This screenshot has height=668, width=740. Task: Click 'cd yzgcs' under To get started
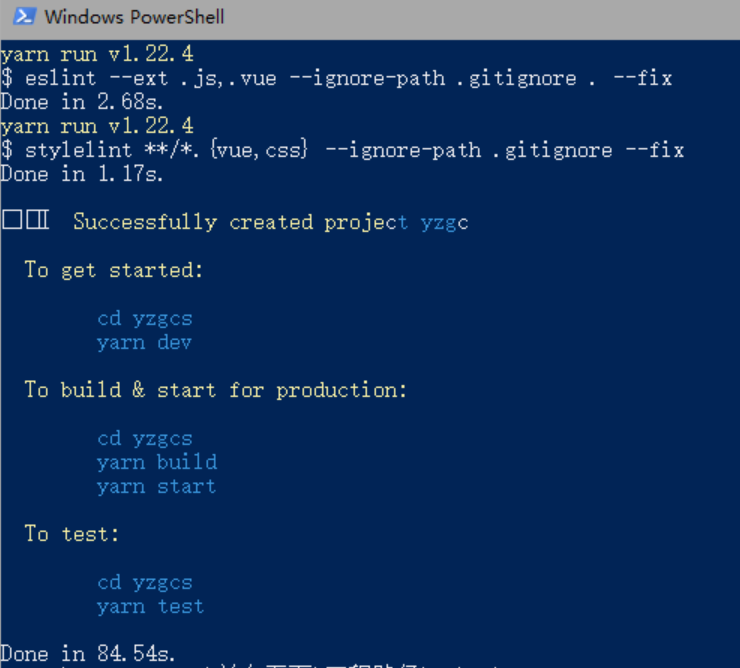click(x=145, y=319)
